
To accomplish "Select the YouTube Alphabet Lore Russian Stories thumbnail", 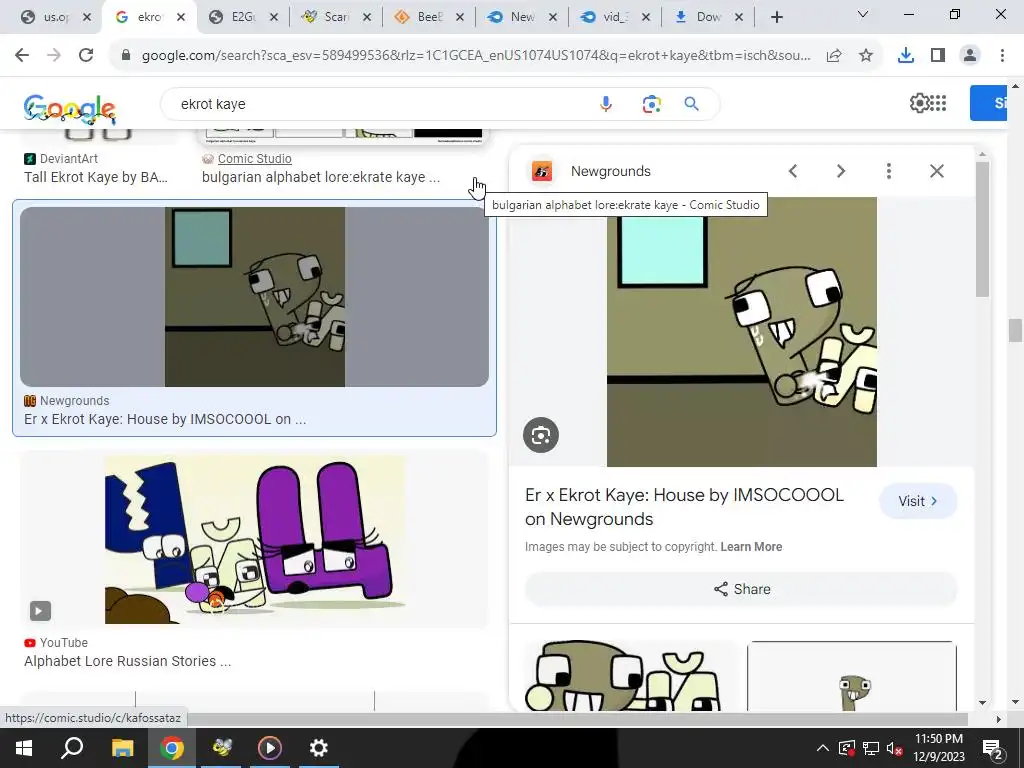I will pyautogui.click(x=254, y=540).
